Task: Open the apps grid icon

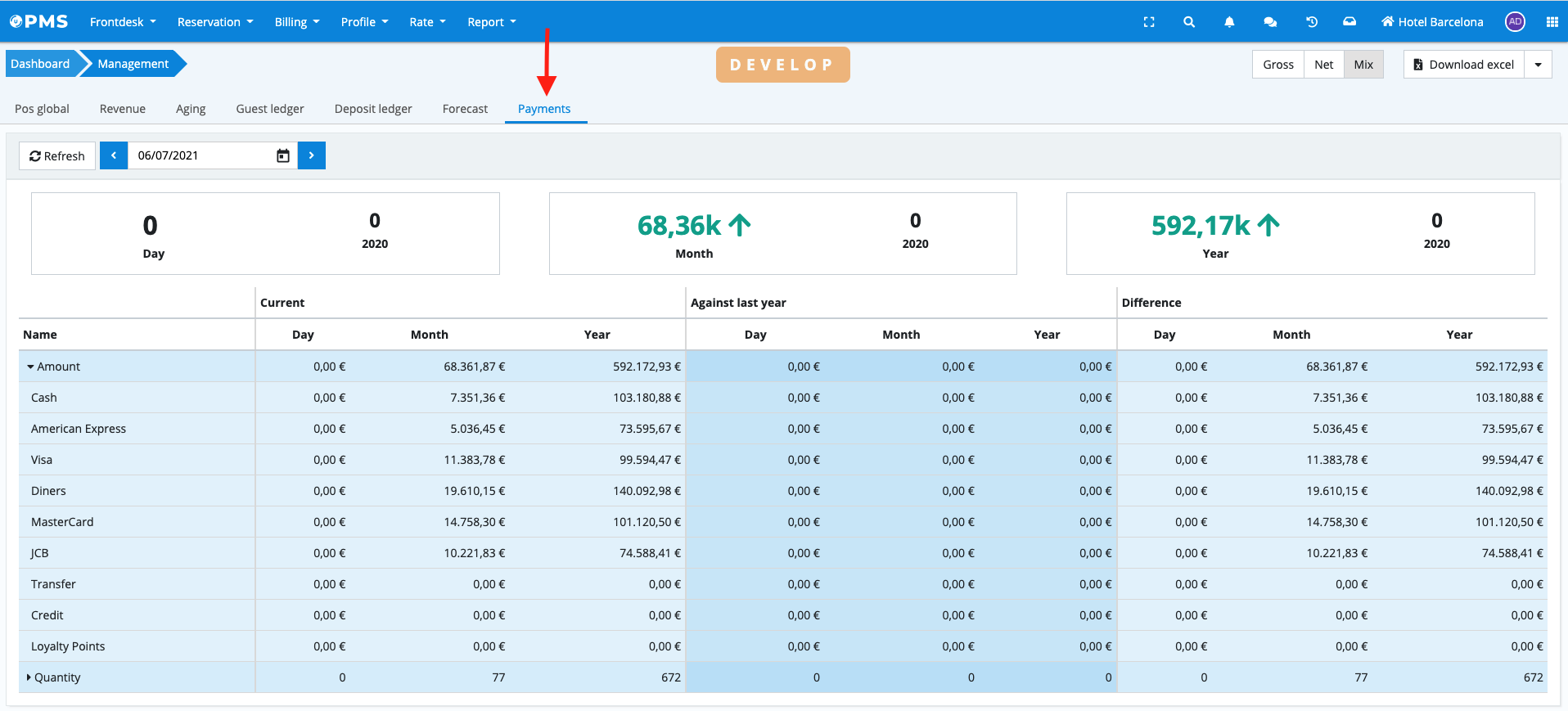Action: [1552, 22]
